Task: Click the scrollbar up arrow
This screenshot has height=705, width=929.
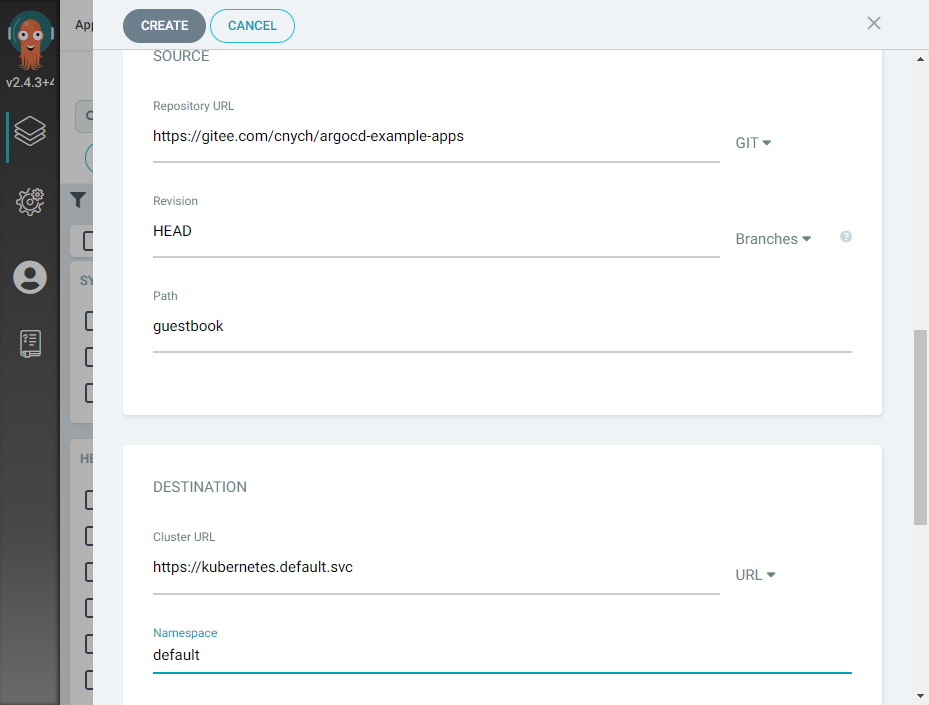Action: tap(920, 59)
